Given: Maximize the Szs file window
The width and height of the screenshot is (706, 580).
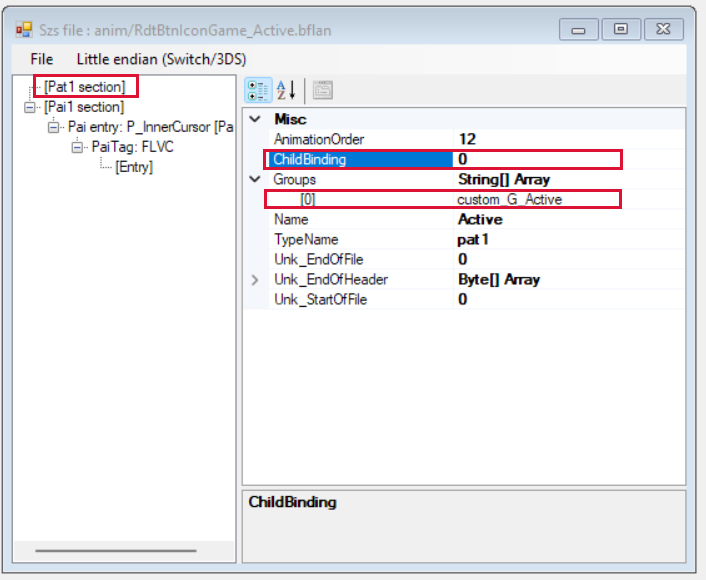Looking at the screenshot, I should (620, 29).
